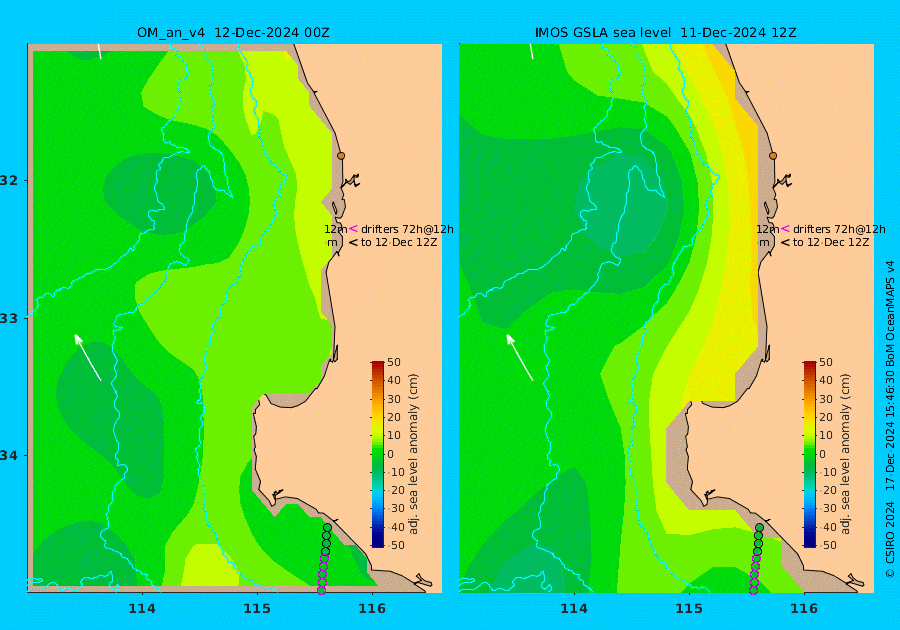Click 'to 12 Dec 12Z' text in right map
The height and width of the screenshot is (630, 900).
(831, 243)
